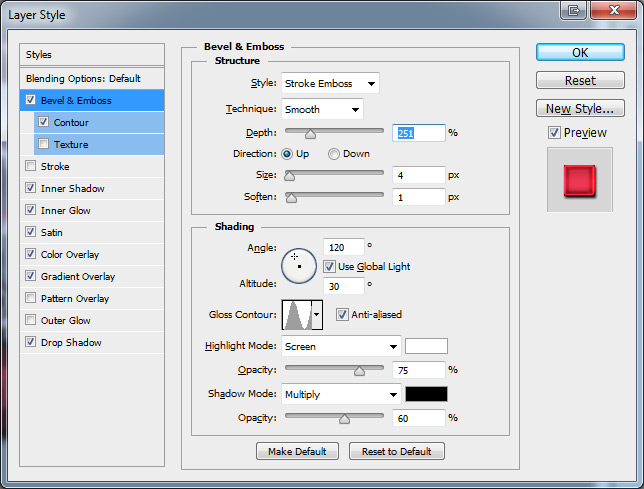Click the Gloss Contour curve thumbnail
Viewport: 644px width, 489px height.
click(297, 315)
